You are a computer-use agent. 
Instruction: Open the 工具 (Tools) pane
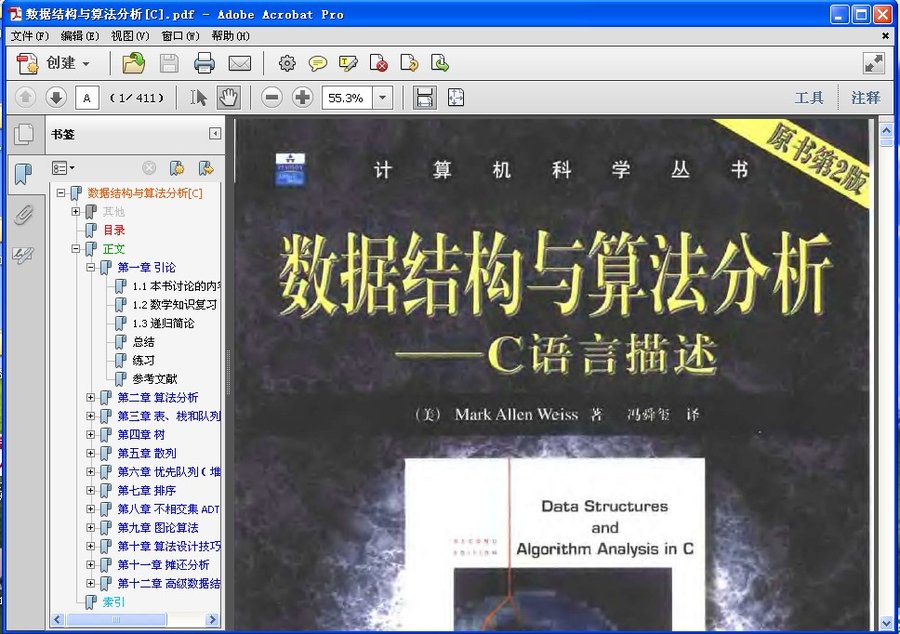pyautogui.click(x=809, y=97)
